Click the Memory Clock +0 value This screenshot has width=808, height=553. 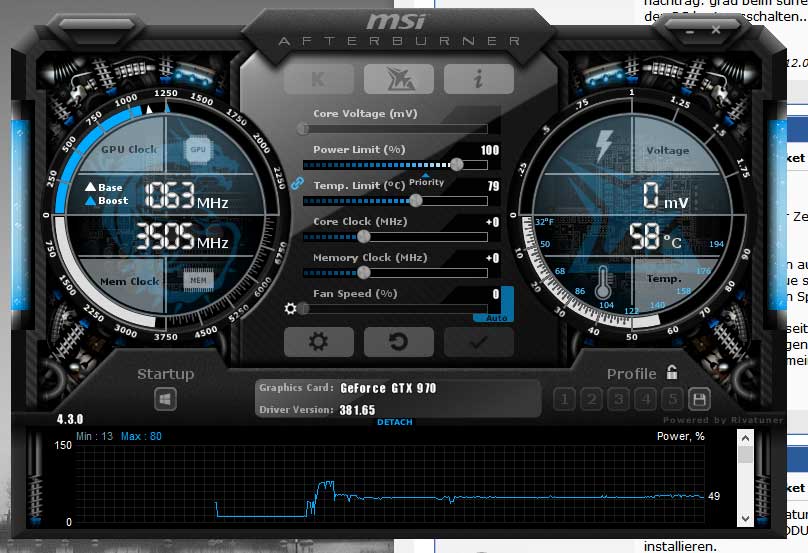tap(492, 258)
